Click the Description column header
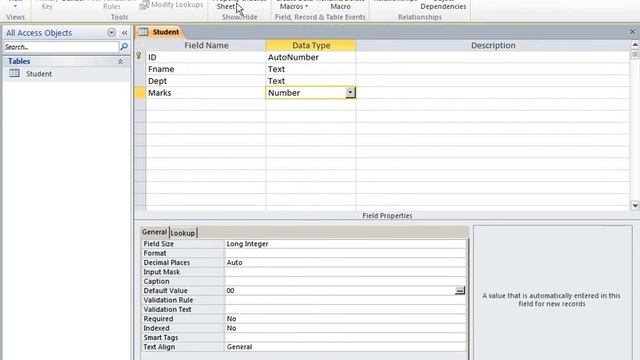The width and height of the screenshot is (640, 360). tap(493, 45)
